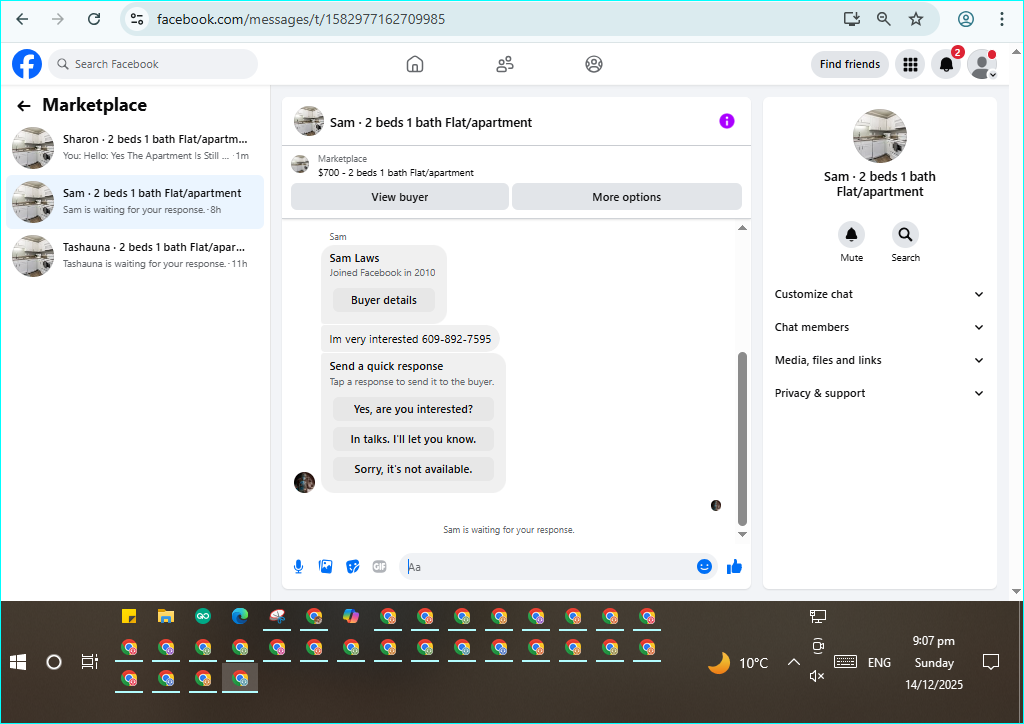The width and height of the screenshot is (1024, 724).
Task: Open the Friends icon in top navigation
Action: 505,64
